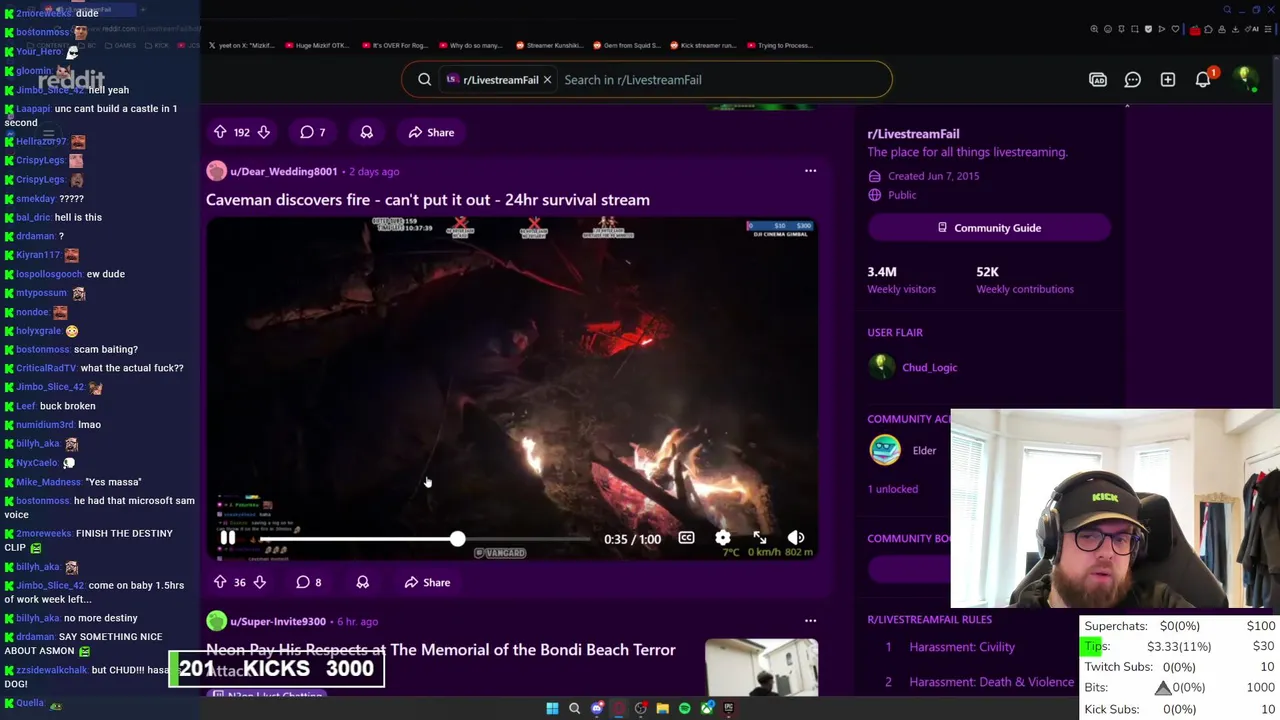Open Epic Games launcher from the taskbar
The width and height of the screenshot is (1280, 720).
(x=729, y=708)
